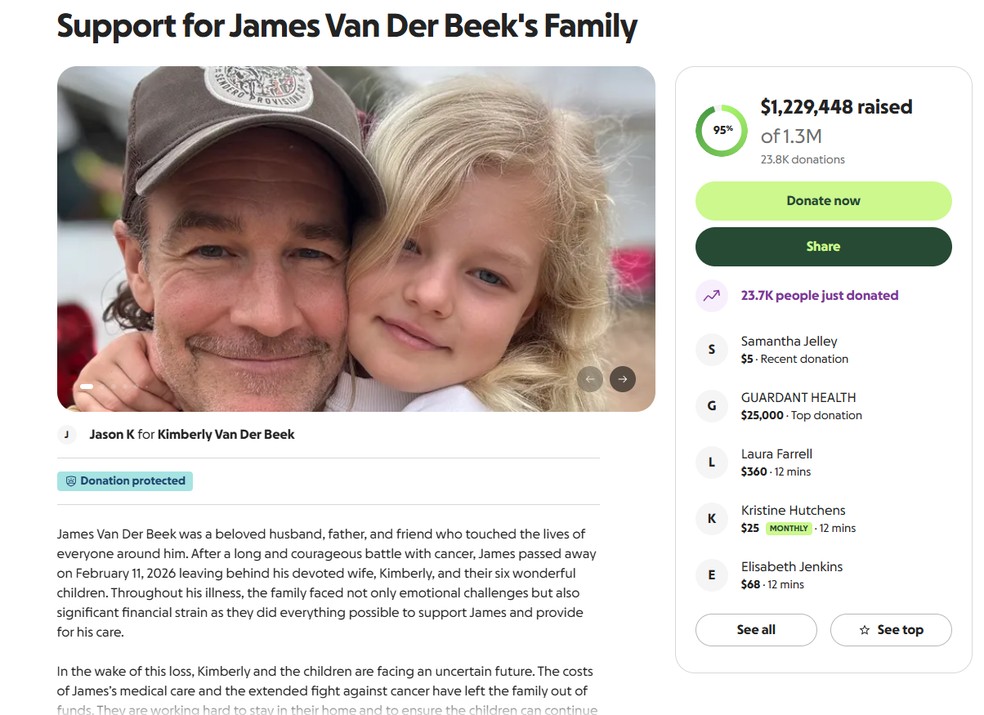
Task: Click the MONTHLY badge on Kristine's donation
Action: click(788, 528)
